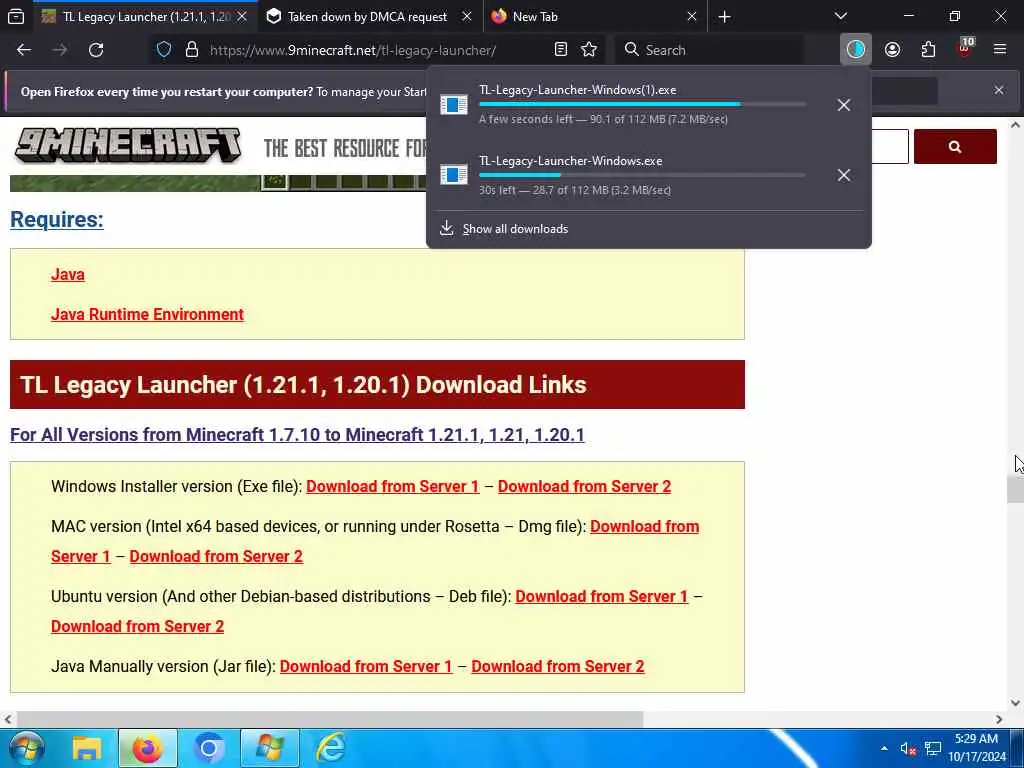Open network tray icon
This screenshot has height=768, width=1024.
(x=933, y=748)
